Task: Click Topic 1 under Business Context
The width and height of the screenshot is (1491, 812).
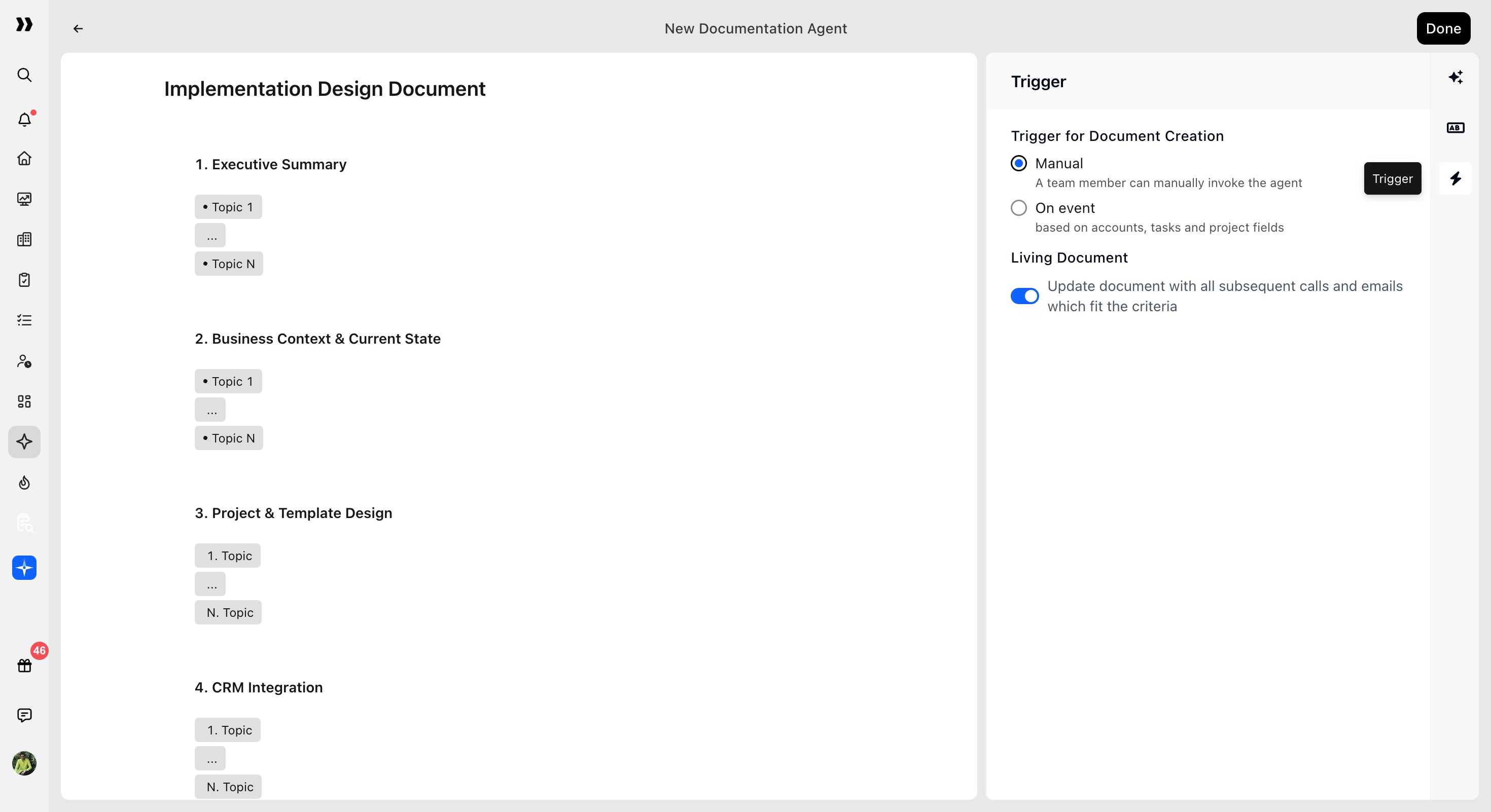Action: (x=228, y=381)
